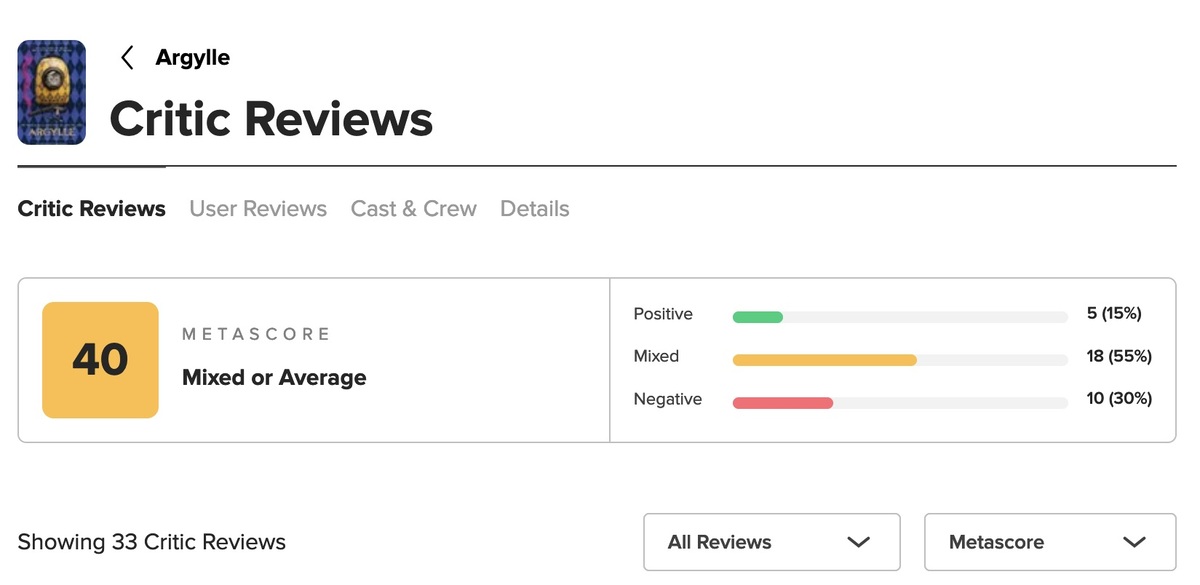
Task: Click the yellow Mixed reviews bar
Action: pyautogui.click(x=825, y=360)
